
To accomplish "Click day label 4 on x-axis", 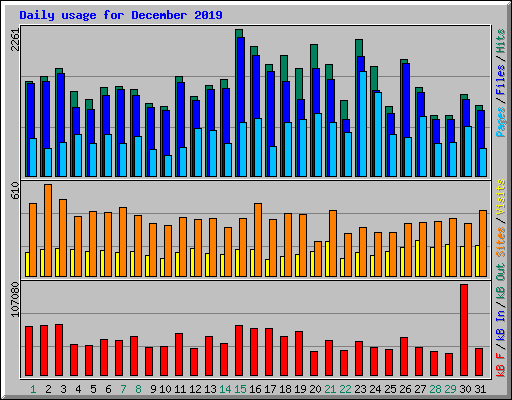I will pos(78,389).
